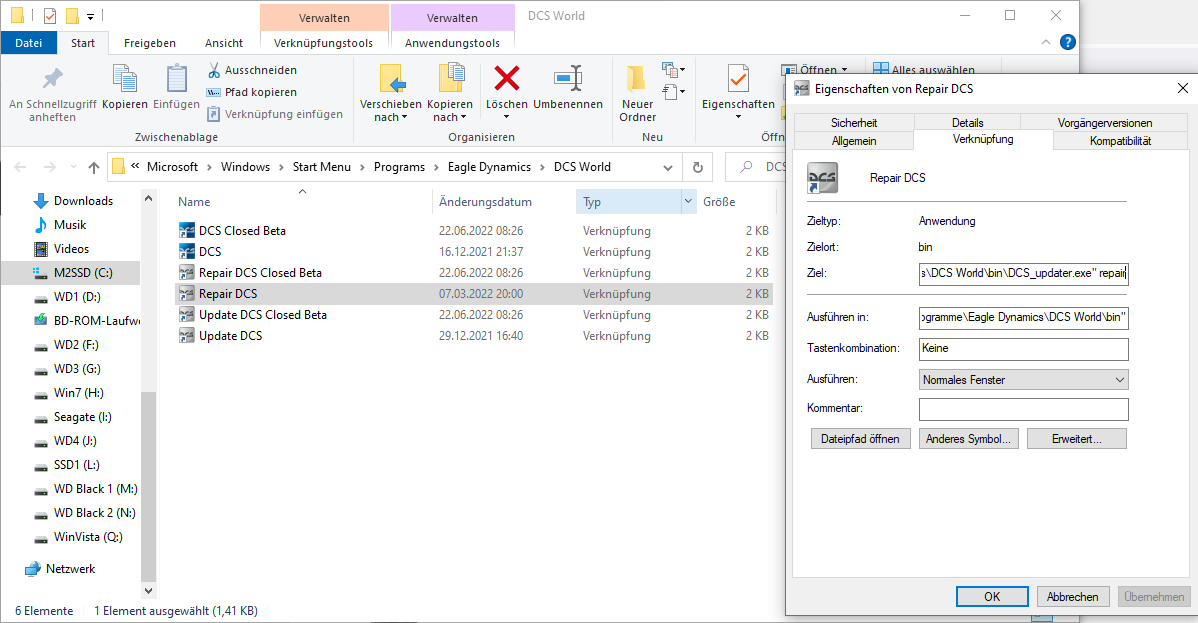Click the Ausschneiden scissors command

click(x=252, y=70)
